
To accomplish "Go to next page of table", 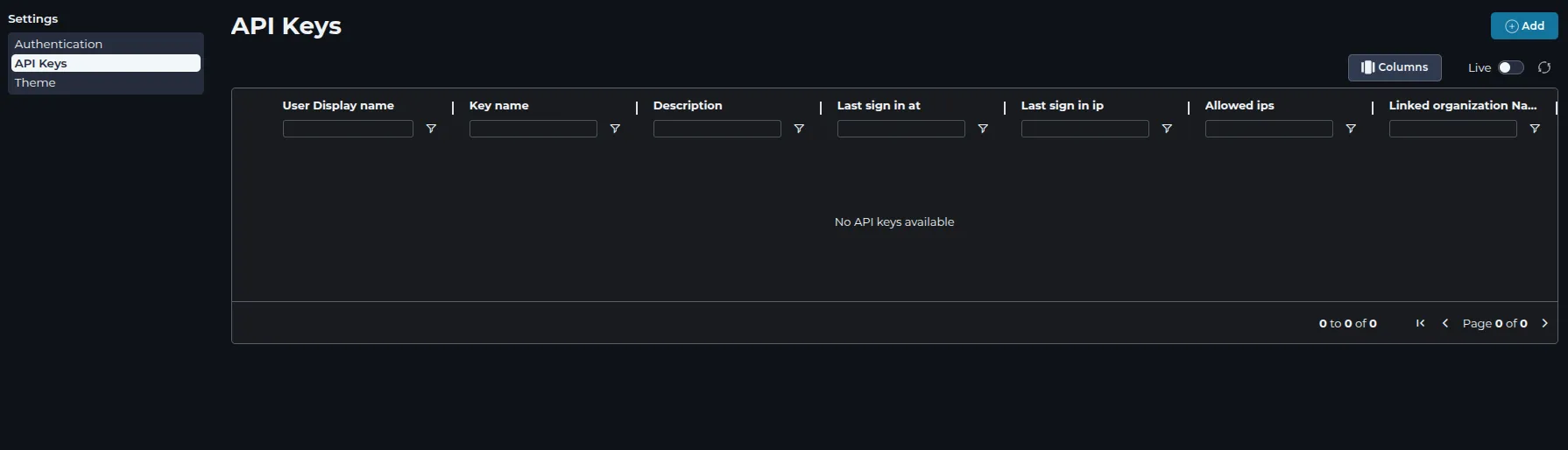I will [x=1544, y=323].
